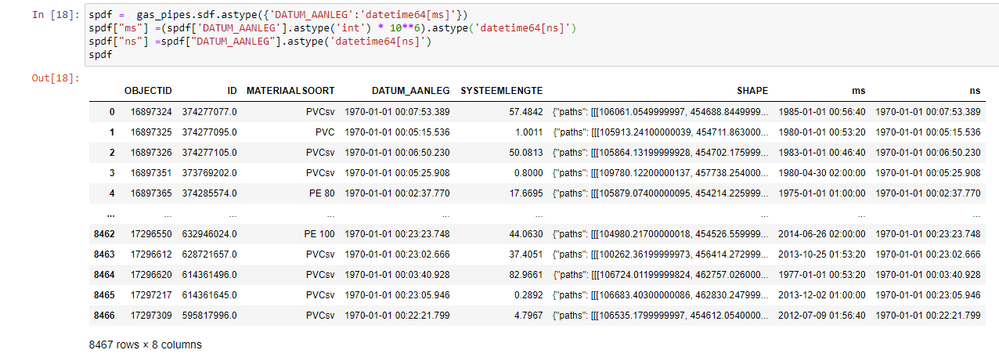Click DATUM_AANLEG value 00:23:23.748 in row 8462

(x=398, y=234)
